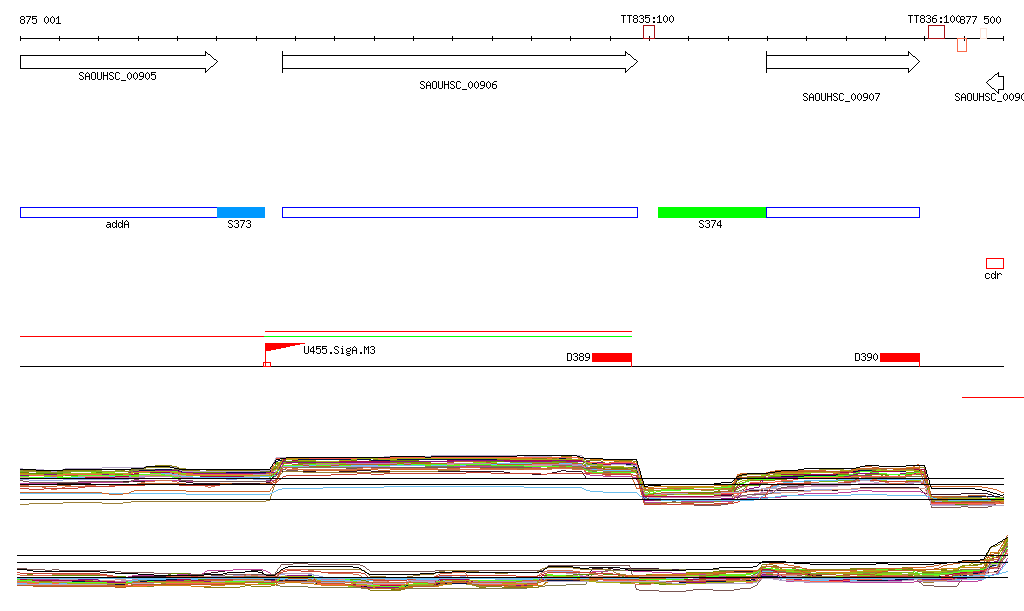
Task: Click the blue outlined box right of S374
Action: (843, 212)
